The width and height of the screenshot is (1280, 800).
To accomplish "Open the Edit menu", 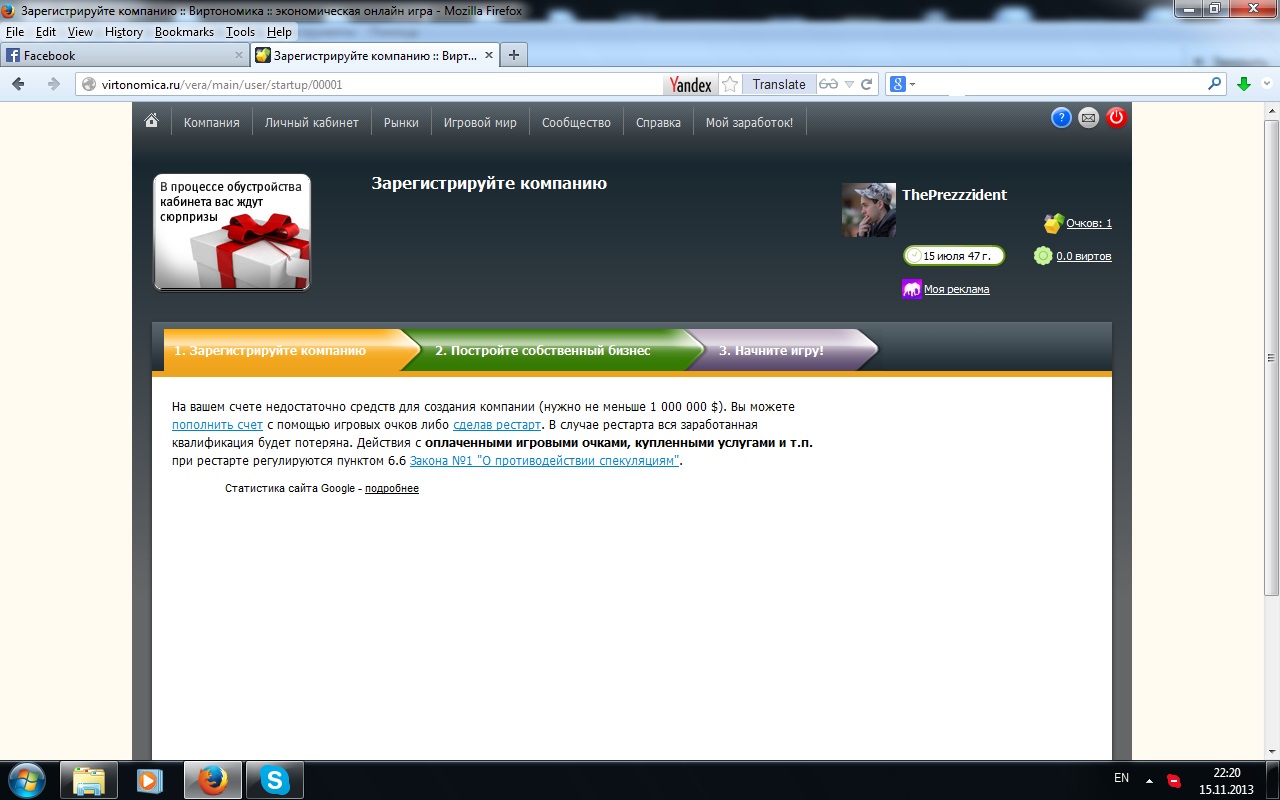I will (45, 32).
